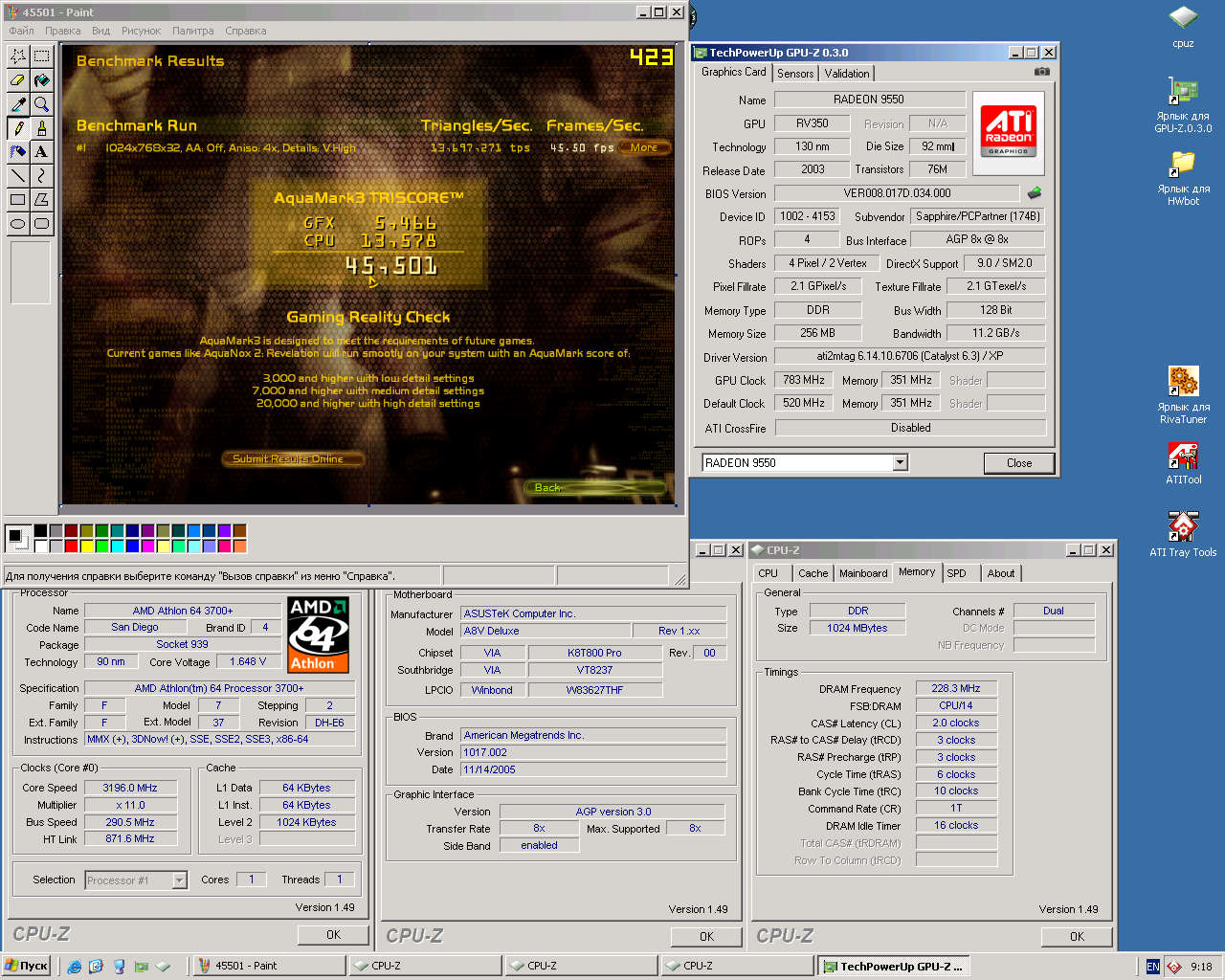Launch the ATITool desktop icon

[x=1183, y=463]
